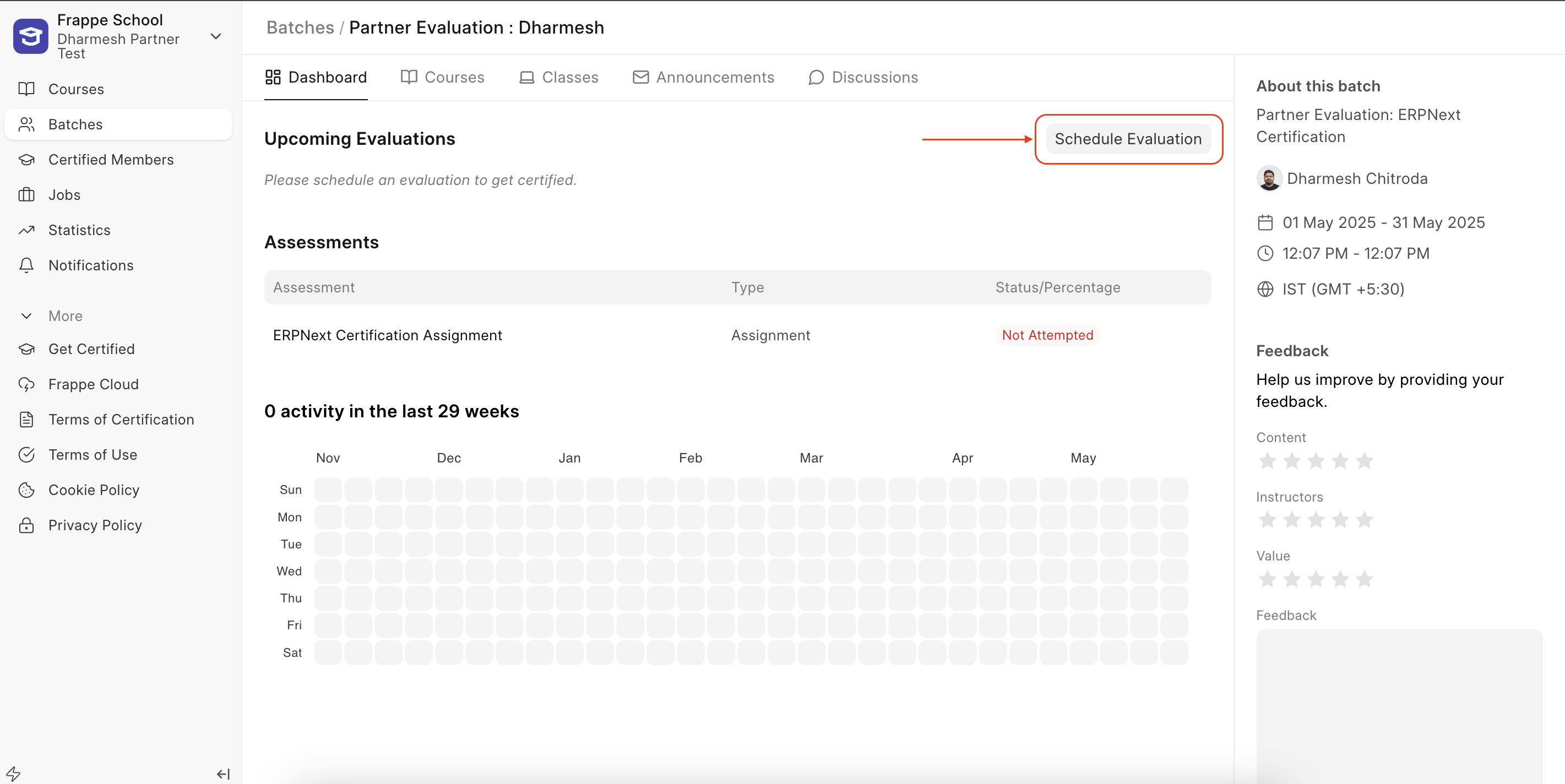Open Terms of Use page
Viewport: 1565px width, 784px height.
[x=118, y=455]
